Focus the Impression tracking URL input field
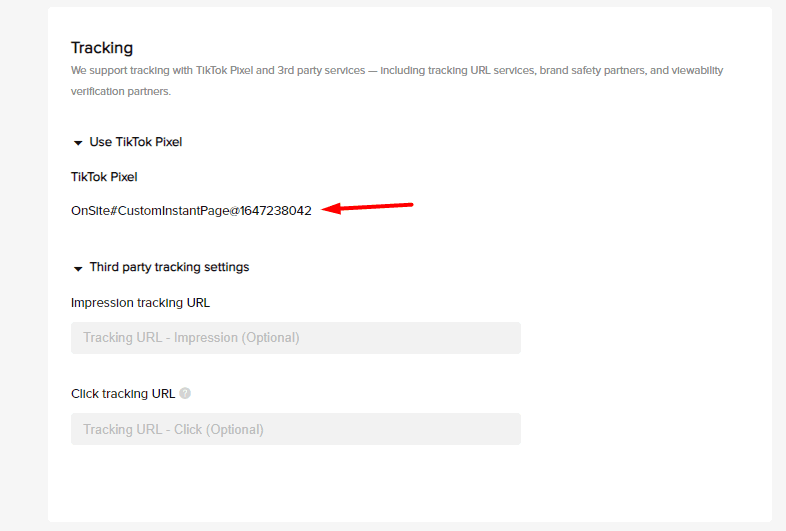 pos(295,338)
